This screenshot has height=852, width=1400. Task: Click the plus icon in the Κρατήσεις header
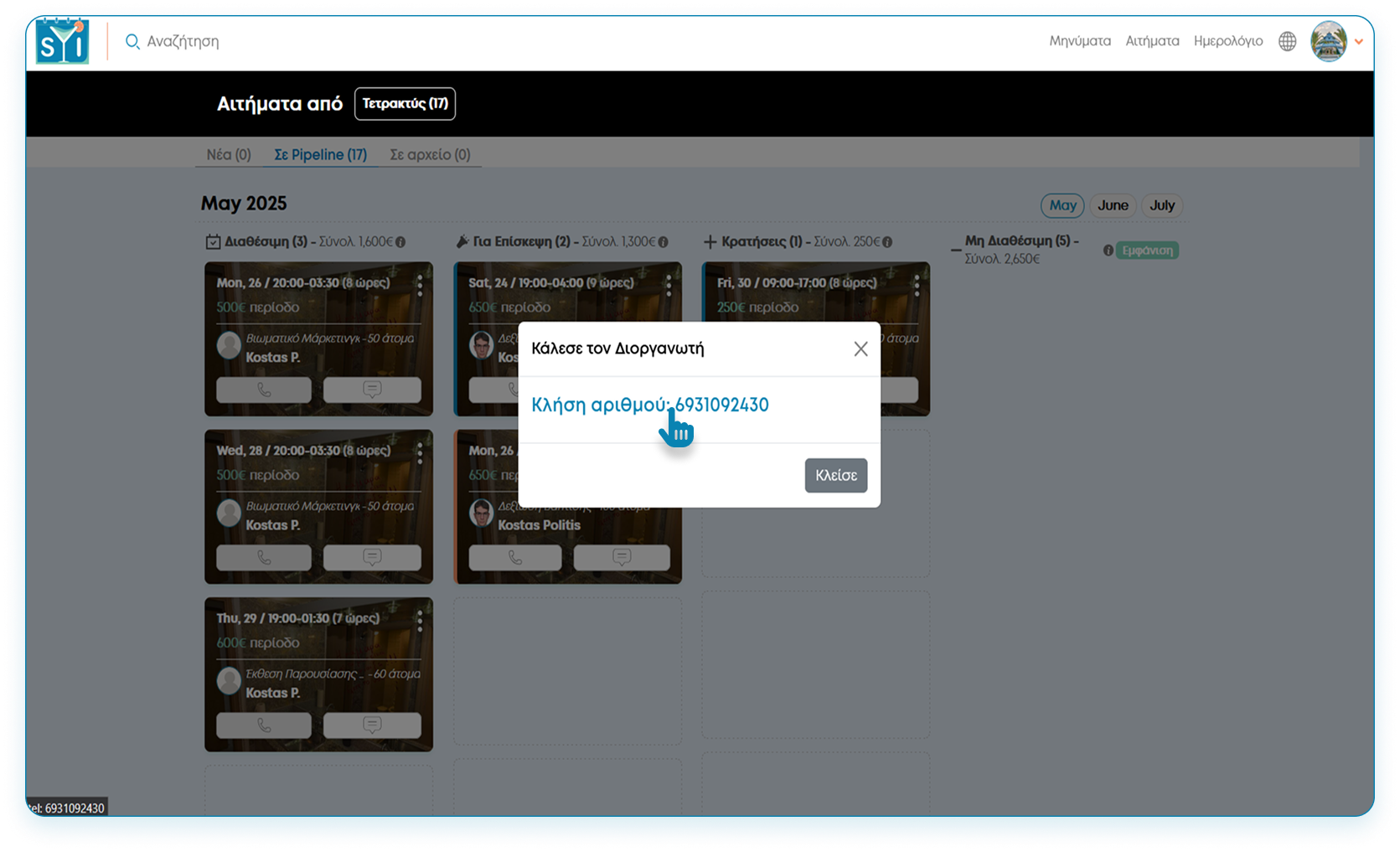click(710, 241)
